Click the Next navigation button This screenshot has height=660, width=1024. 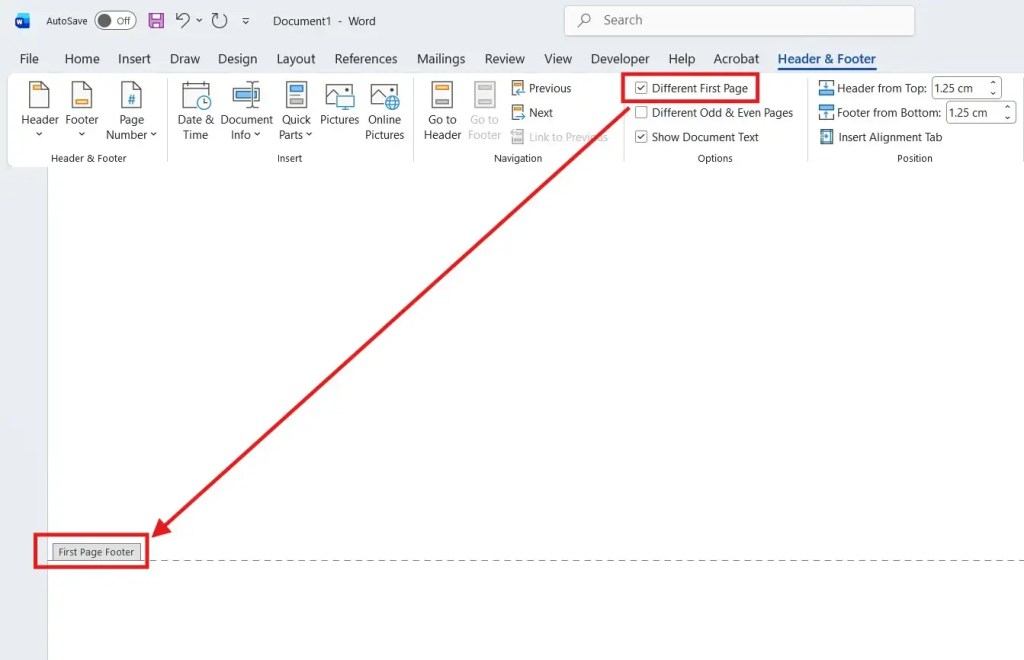pyautogui.click(x=533, y=112)
